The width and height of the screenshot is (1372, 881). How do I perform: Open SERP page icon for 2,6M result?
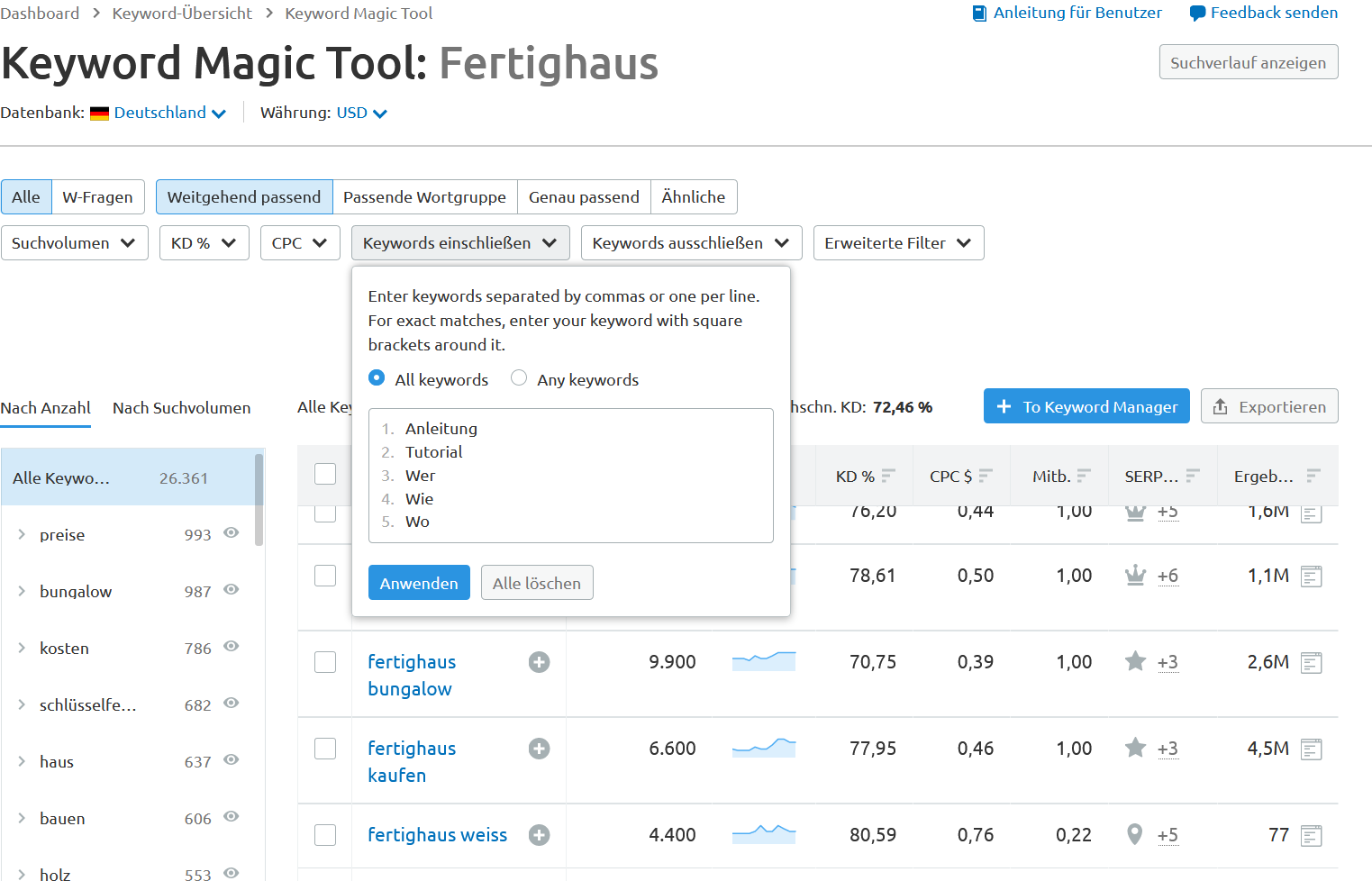coord(1312,663)
